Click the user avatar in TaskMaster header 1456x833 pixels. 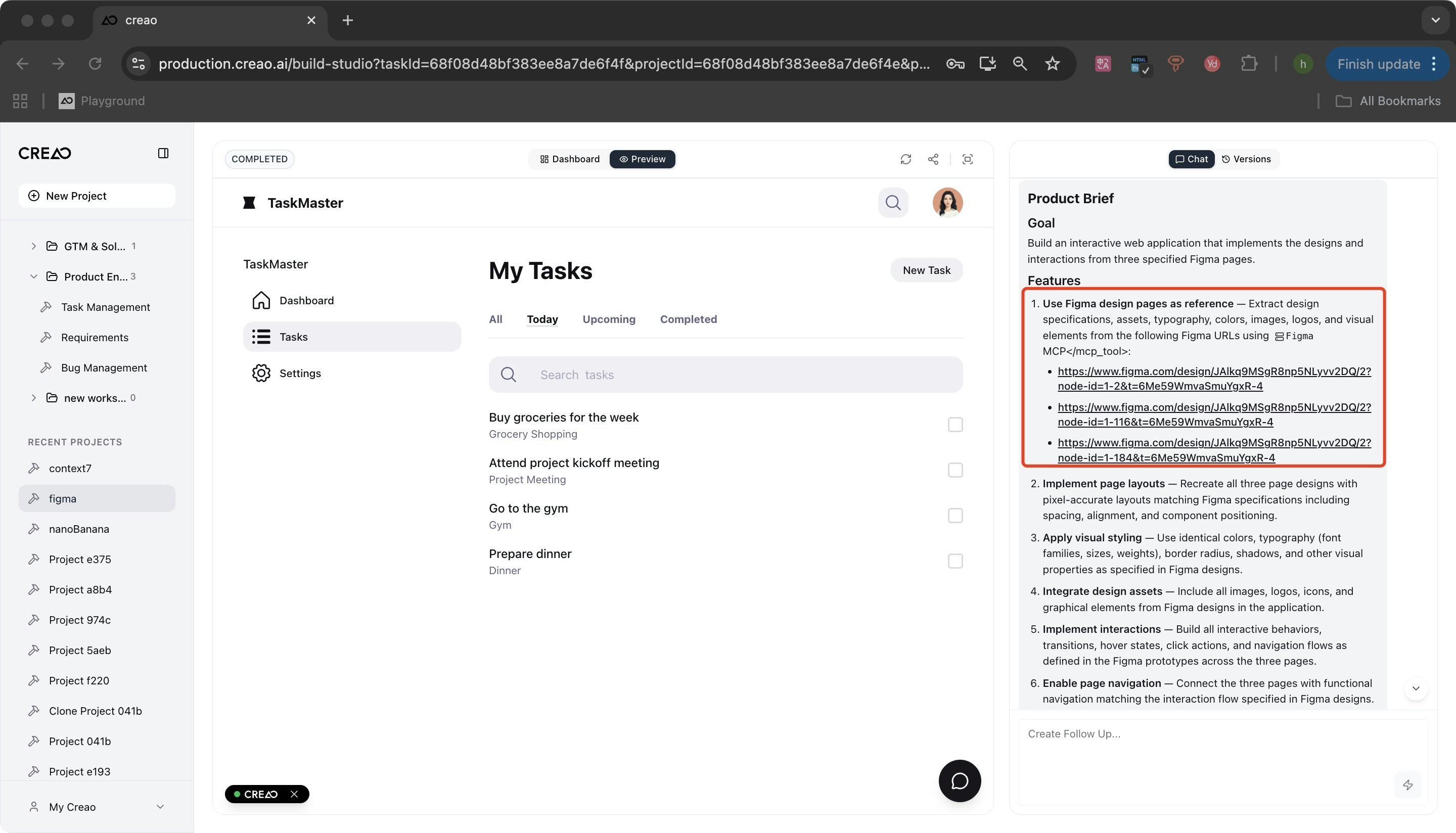[x=947, y=203]
